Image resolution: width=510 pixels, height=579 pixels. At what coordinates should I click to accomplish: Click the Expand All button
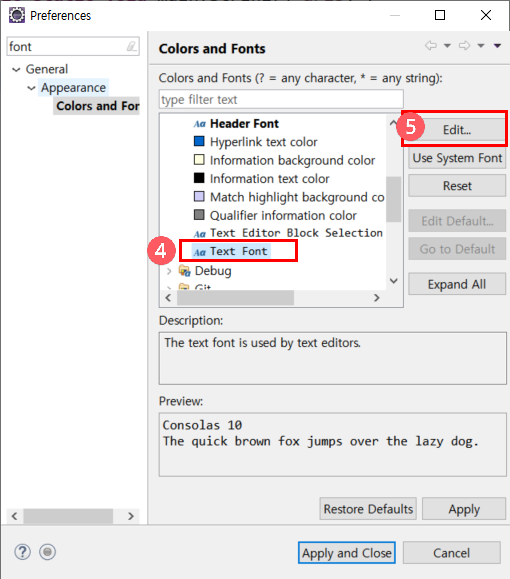(457, 284)
